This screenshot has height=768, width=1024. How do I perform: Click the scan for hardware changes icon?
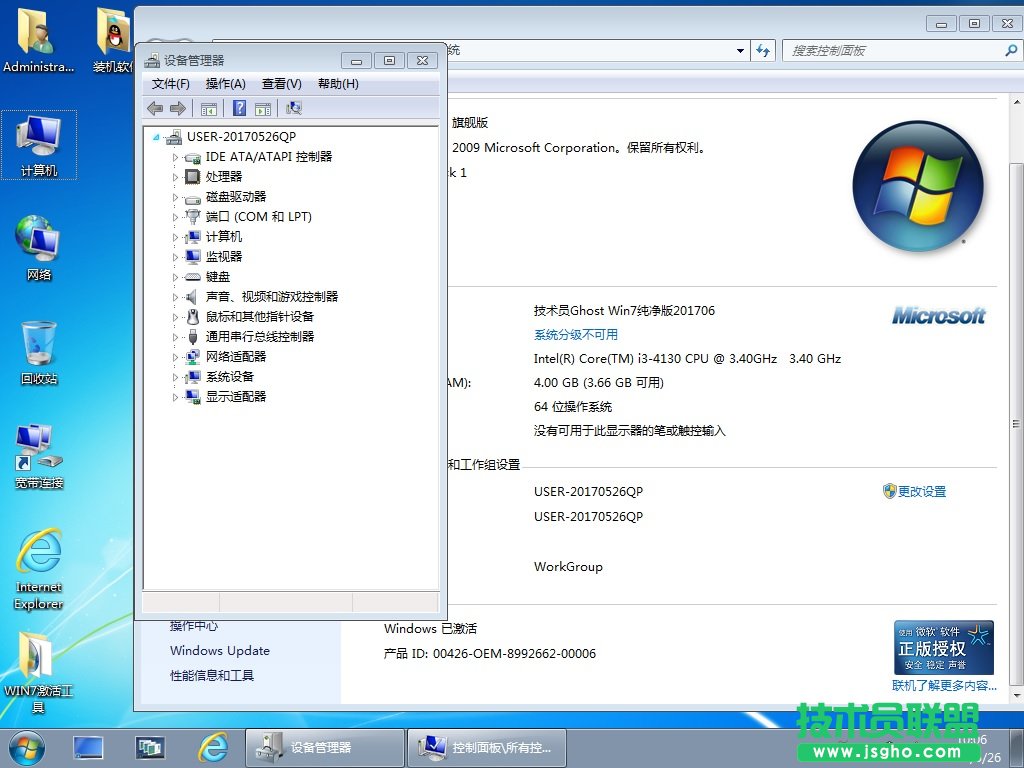coord(293,108)
